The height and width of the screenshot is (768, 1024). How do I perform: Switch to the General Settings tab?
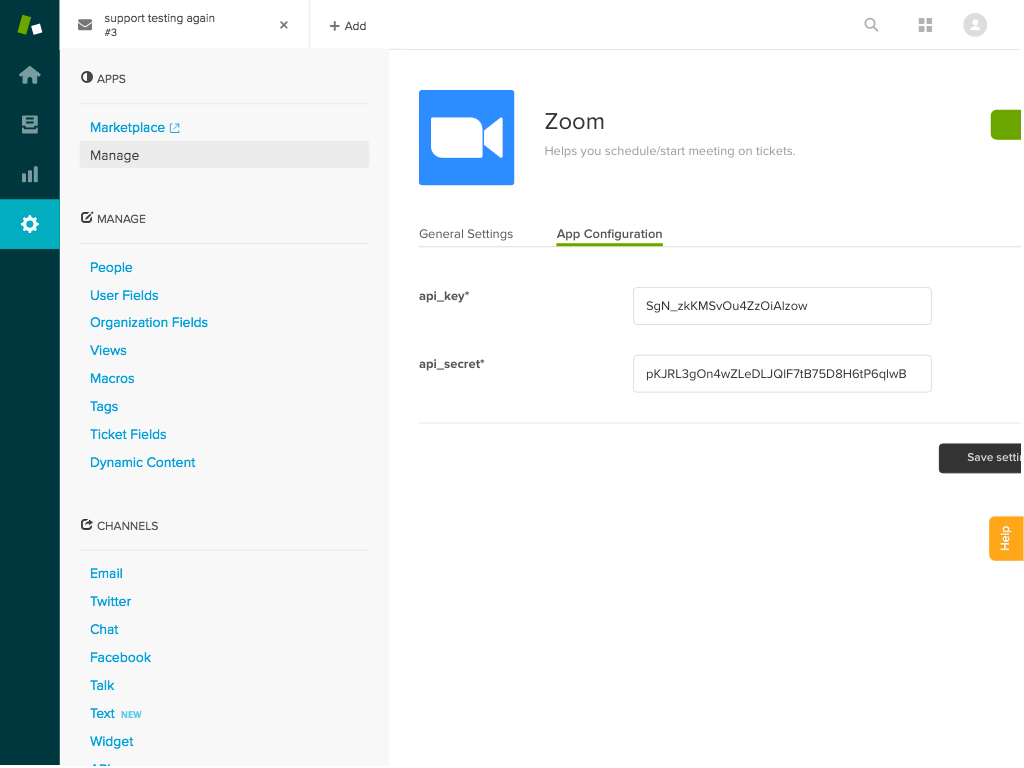[466, 234]
